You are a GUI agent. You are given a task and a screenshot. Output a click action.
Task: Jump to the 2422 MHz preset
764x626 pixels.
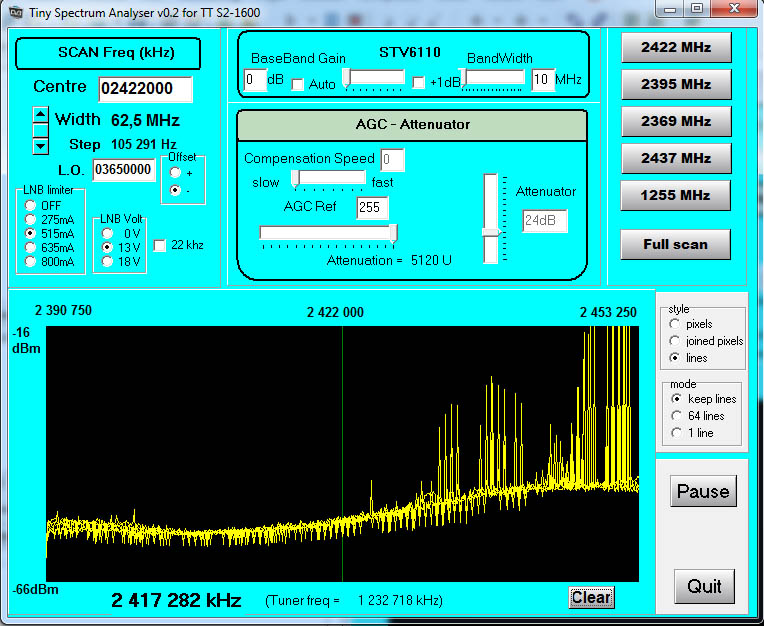(676, 48)
